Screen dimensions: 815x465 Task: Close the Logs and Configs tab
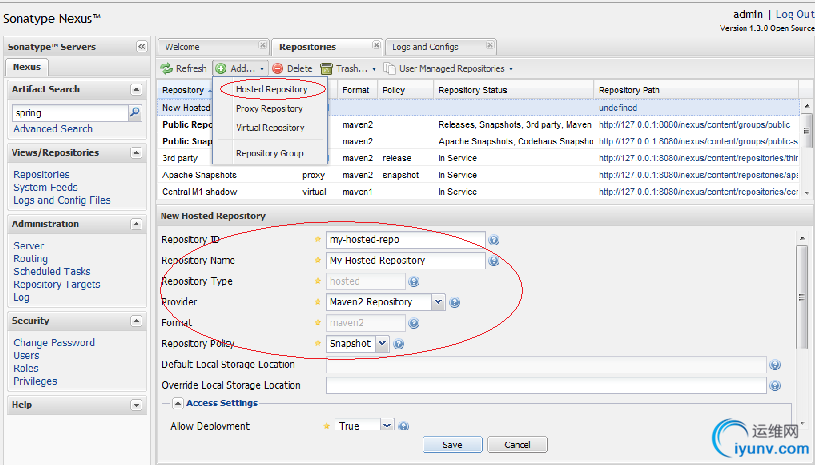[x=490, y=46]
